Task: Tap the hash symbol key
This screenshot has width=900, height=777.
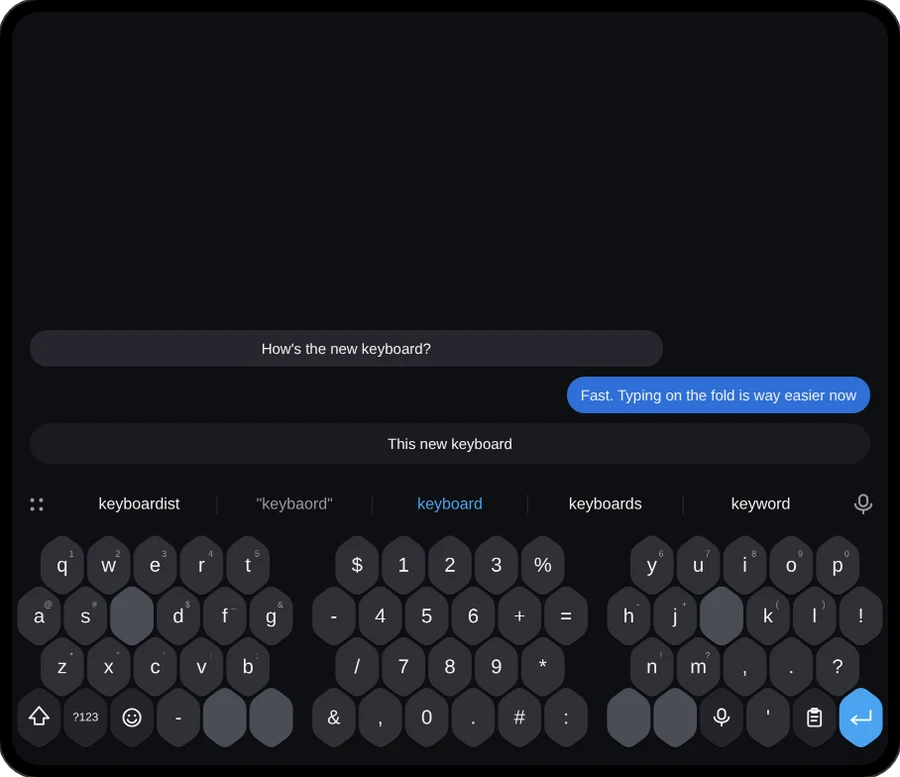Action: point(519,717)
